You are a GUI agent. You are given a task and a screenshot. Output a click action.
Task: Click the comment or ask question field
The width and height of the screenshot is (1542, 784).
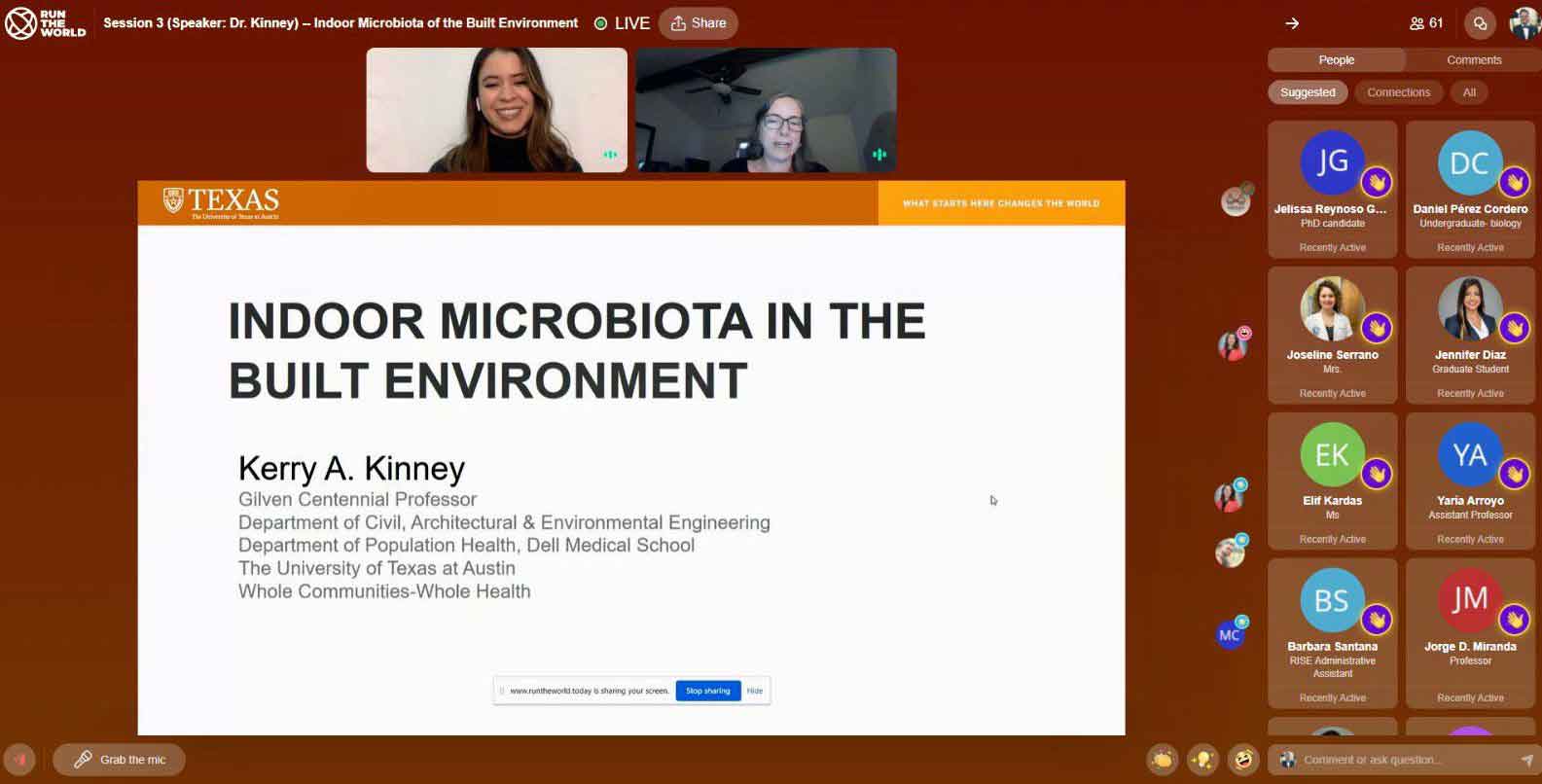click(1401, 760)
